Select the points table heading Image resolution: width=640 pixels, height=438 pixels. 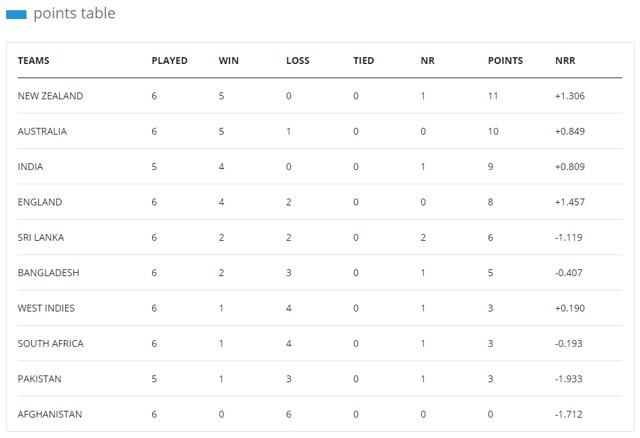(x=74, y=13)
